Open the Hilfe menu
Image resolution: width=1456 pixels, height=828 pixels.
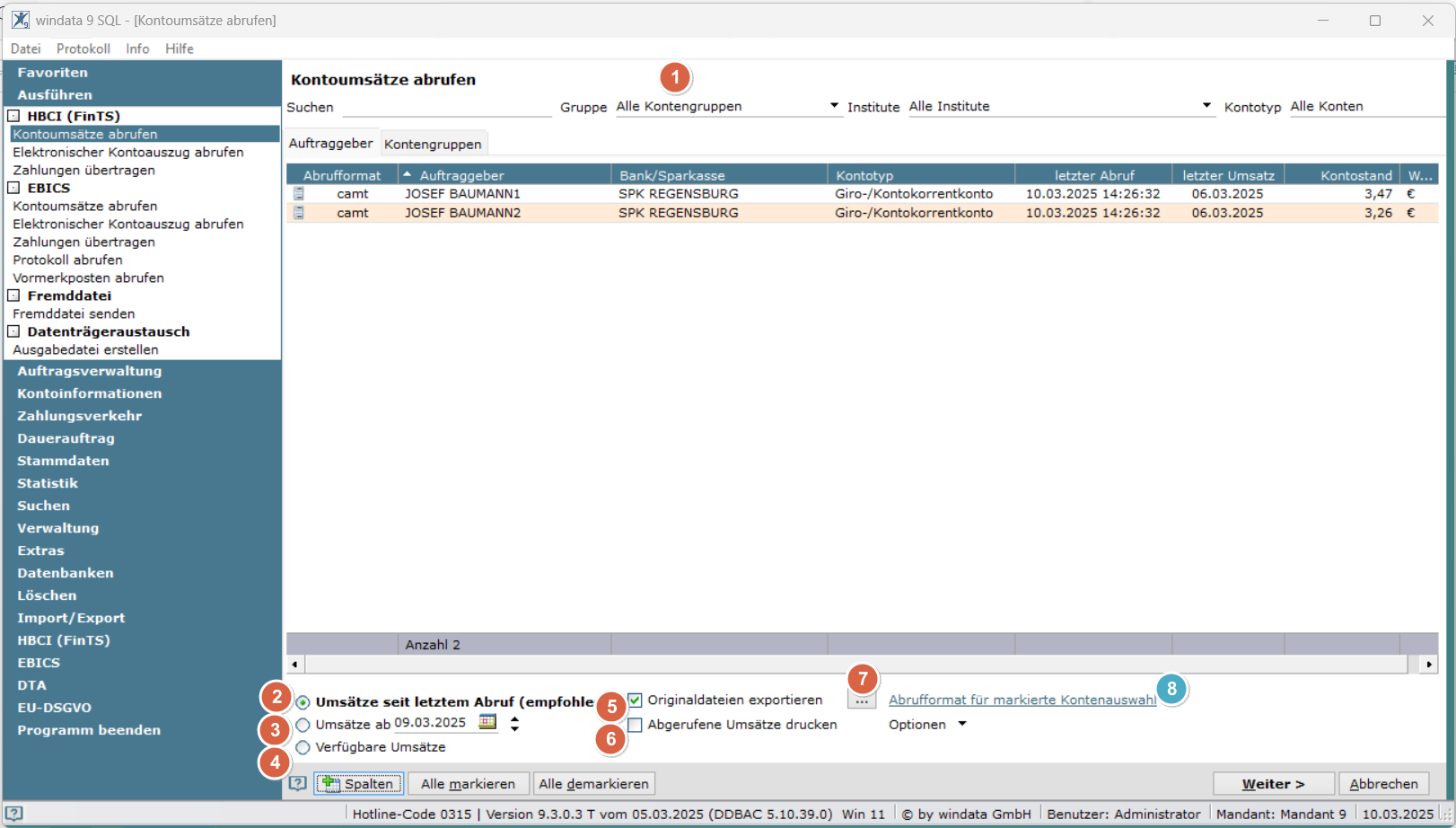click(180, 48)
